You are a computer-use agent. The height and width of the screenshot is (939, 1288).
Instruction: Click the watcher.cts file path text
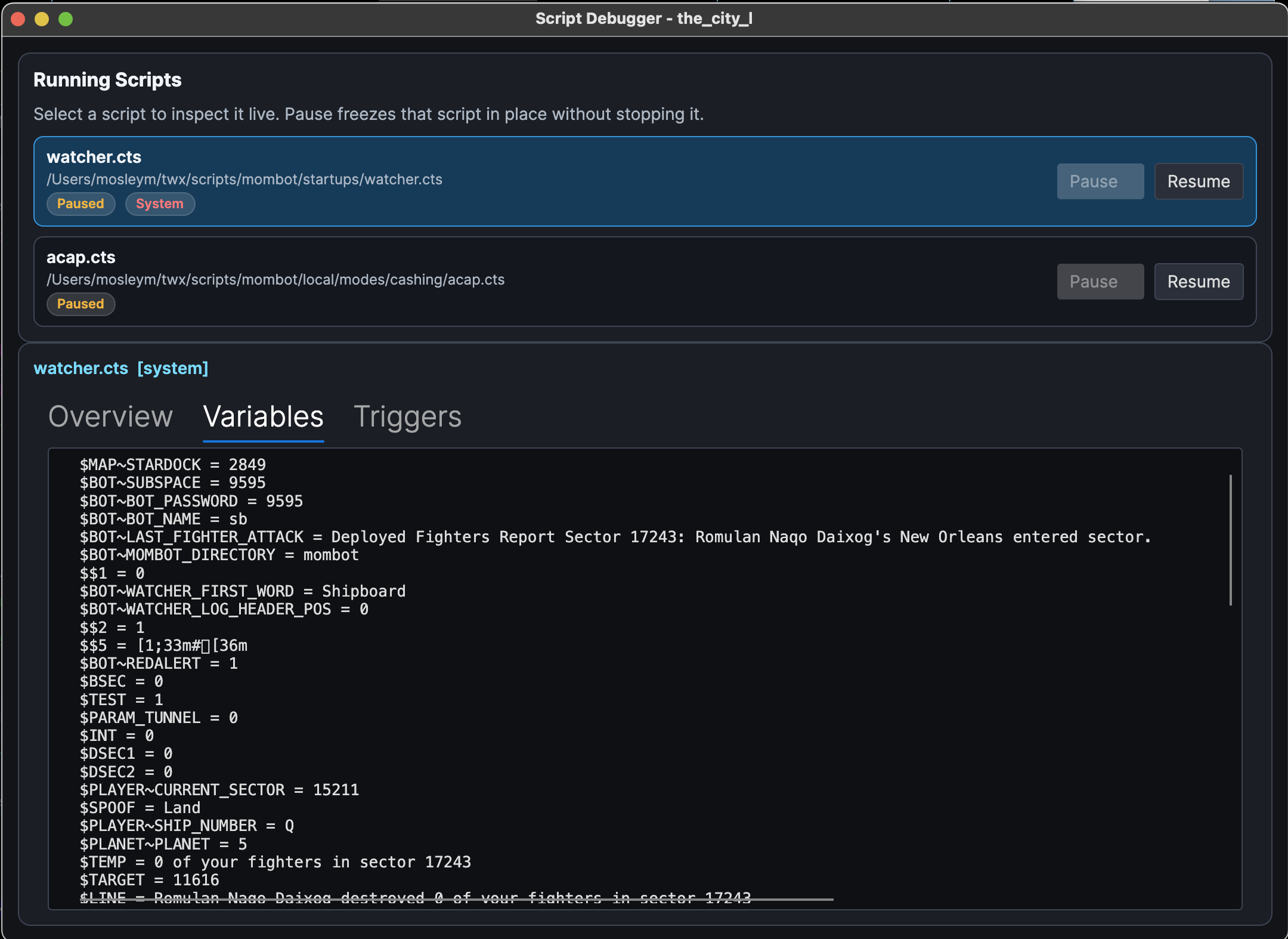[244, 180]
